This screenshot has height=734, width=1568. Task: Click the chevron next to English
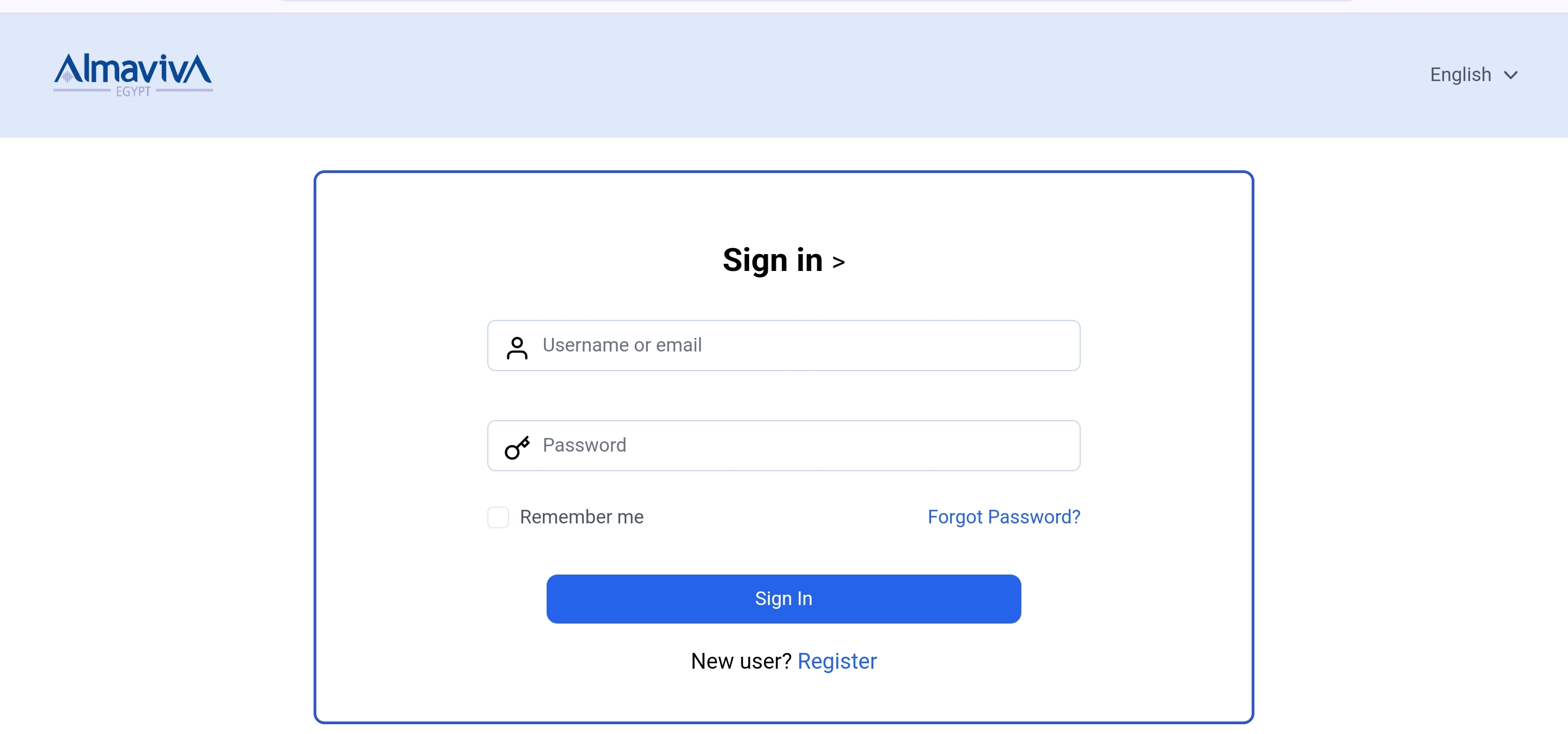1510,76
